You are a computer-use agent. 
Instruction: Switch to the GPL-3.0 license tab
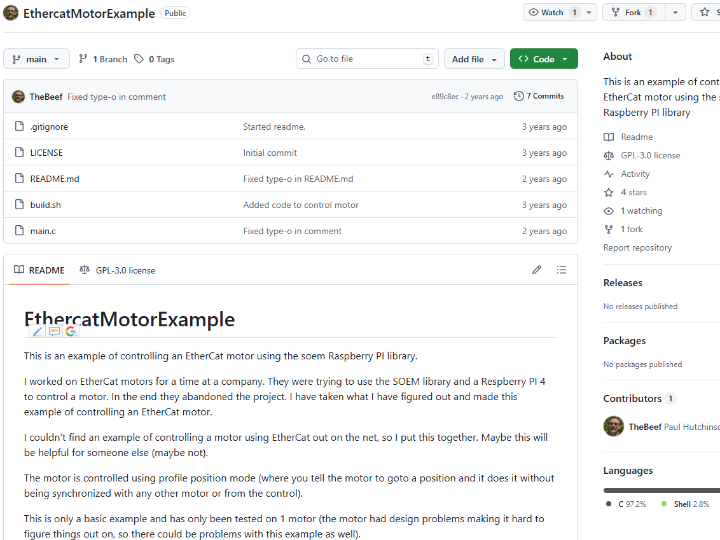point(117,270)
